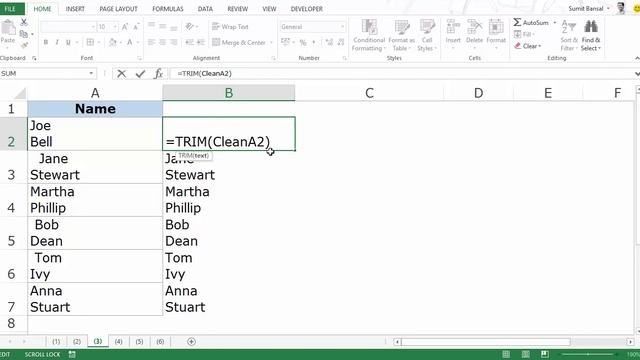Open Sort & Filter menu

pos(569,36)
